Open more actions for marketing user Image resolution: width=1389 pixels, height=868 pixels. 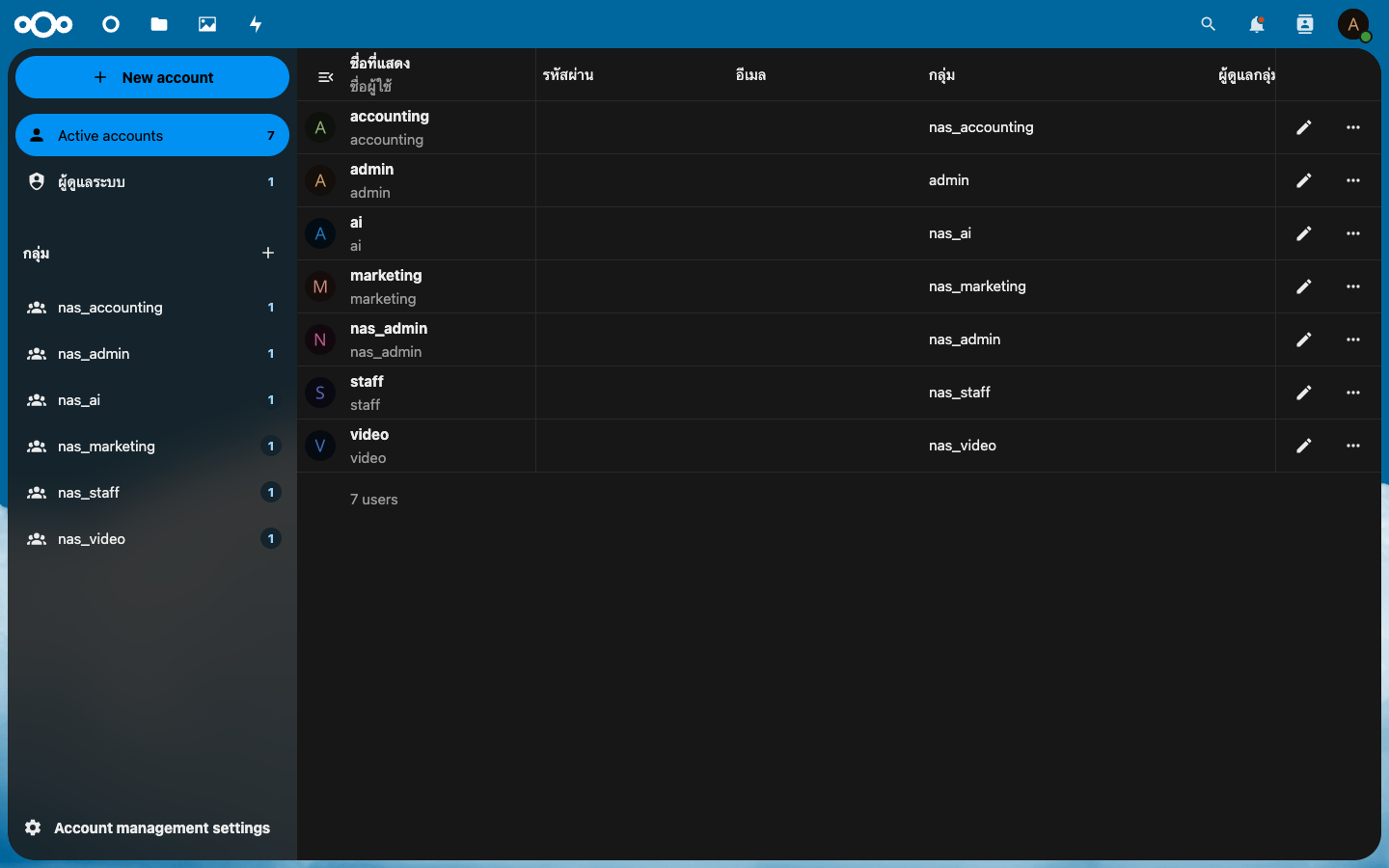1353,286
